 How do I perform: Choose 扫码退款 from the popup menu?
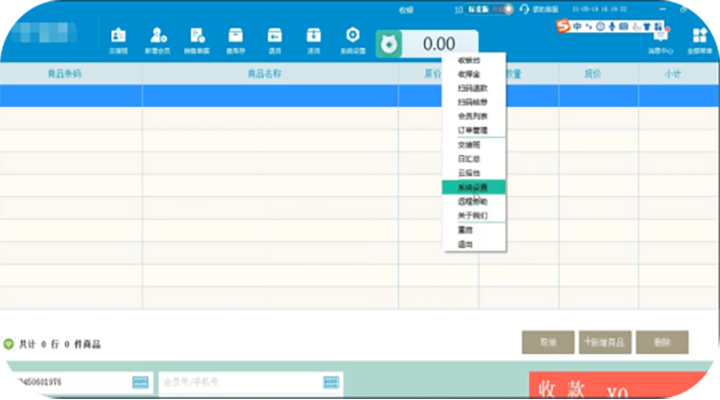[474, 88]
